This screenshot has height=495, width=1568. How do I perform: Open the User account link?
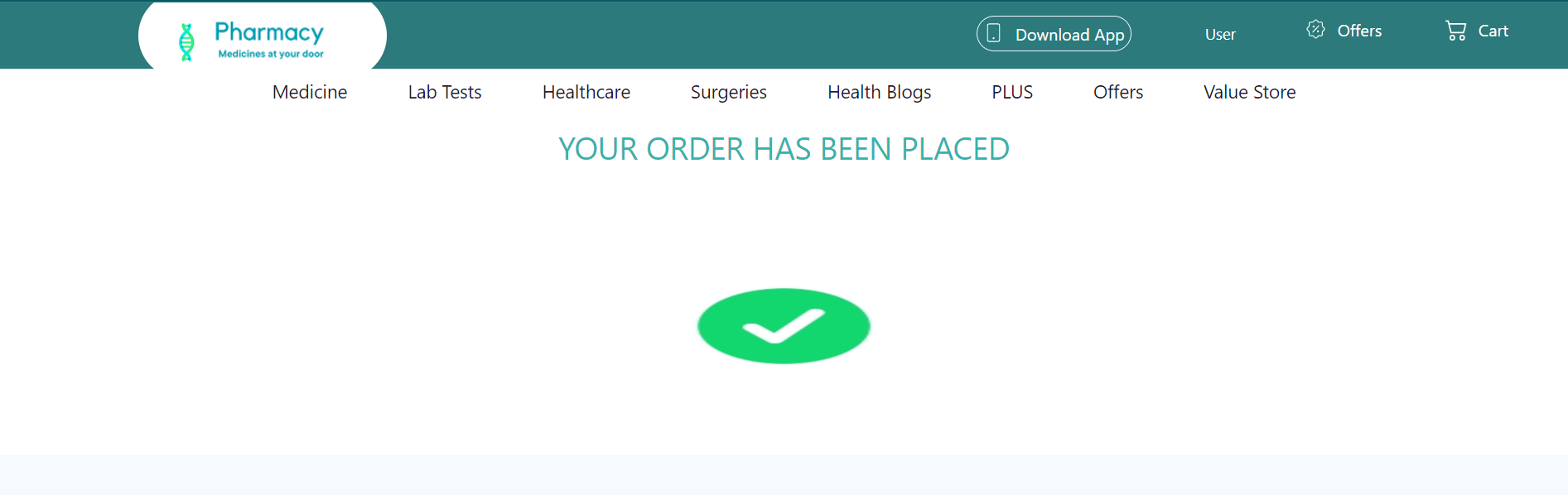[1220, 35]
